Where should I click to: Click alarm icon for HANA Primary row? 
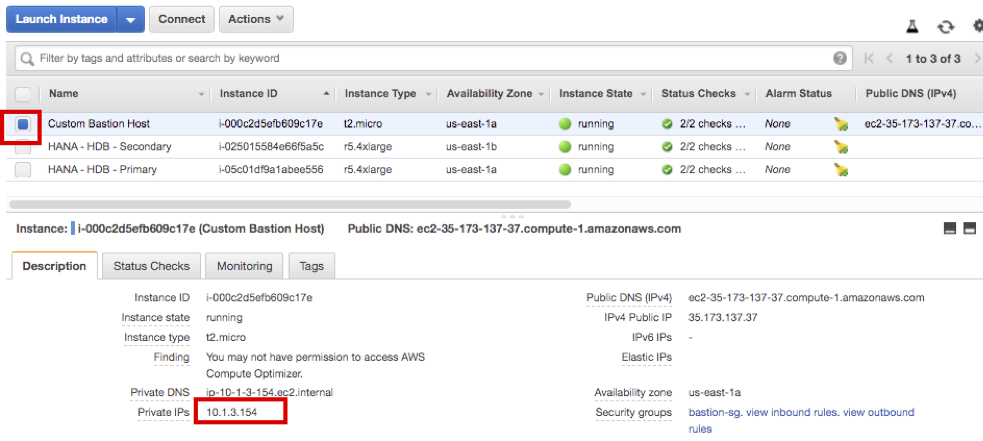click(841, 170)
